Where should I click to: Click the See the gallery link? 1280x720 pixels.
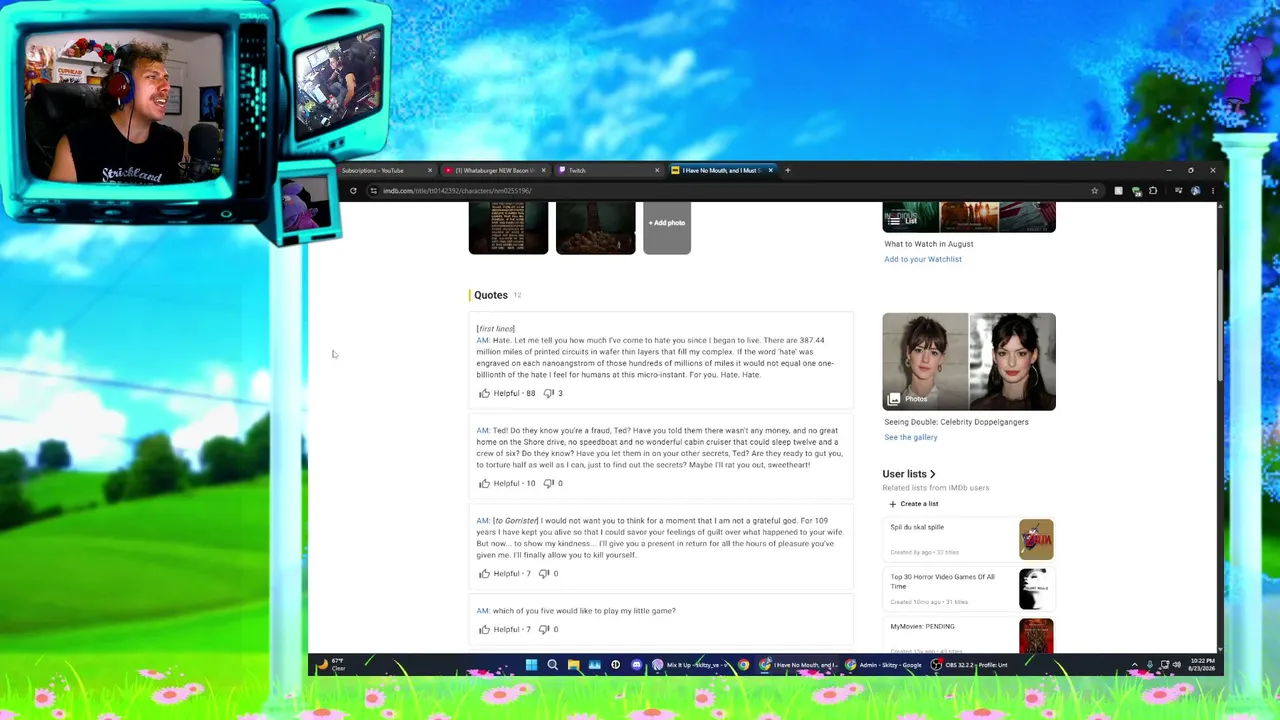click(911, 437)
